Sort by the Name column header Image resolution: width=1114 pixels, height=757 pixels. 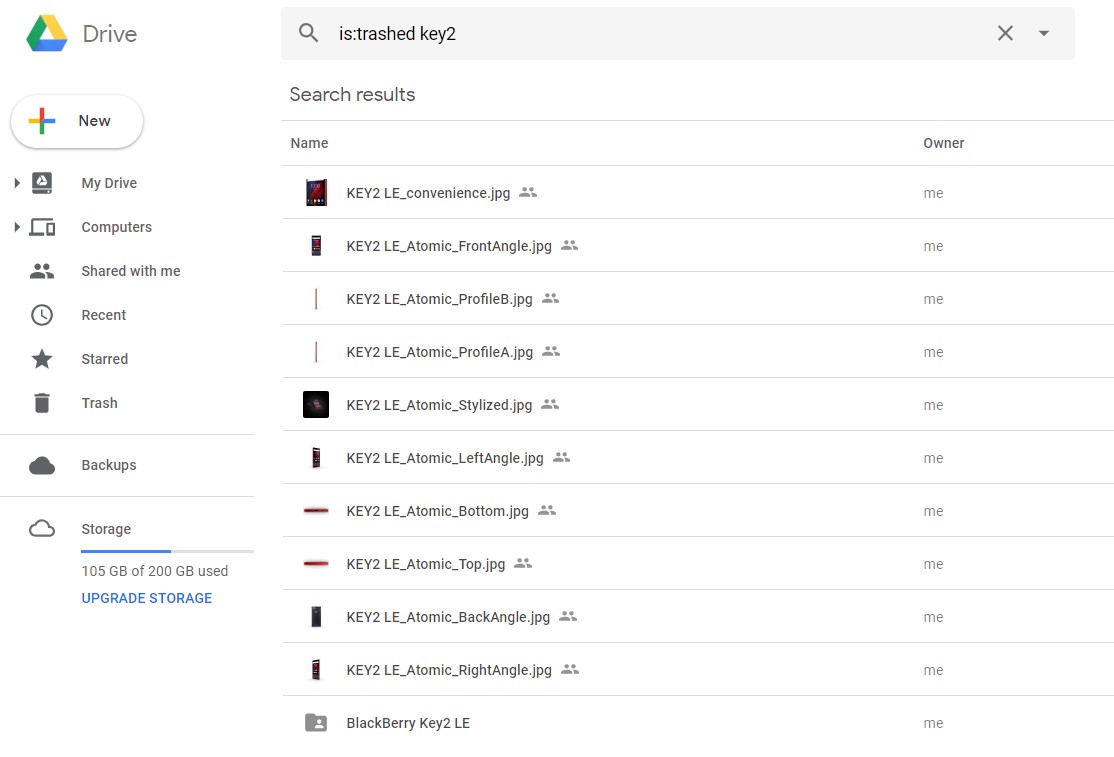309,143
